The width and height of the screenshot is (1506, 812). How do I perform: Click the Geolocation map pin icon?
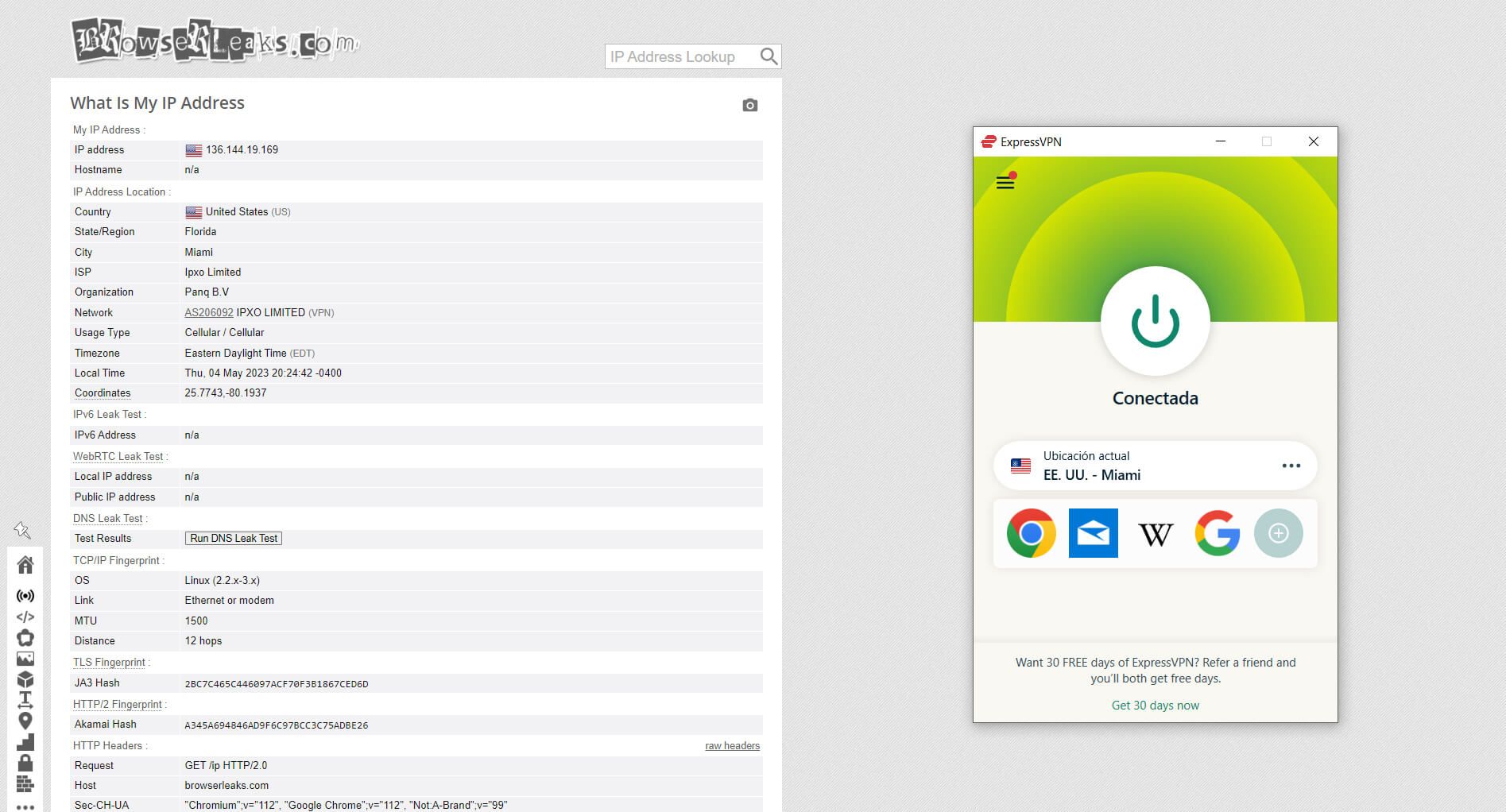pos(25,721)
